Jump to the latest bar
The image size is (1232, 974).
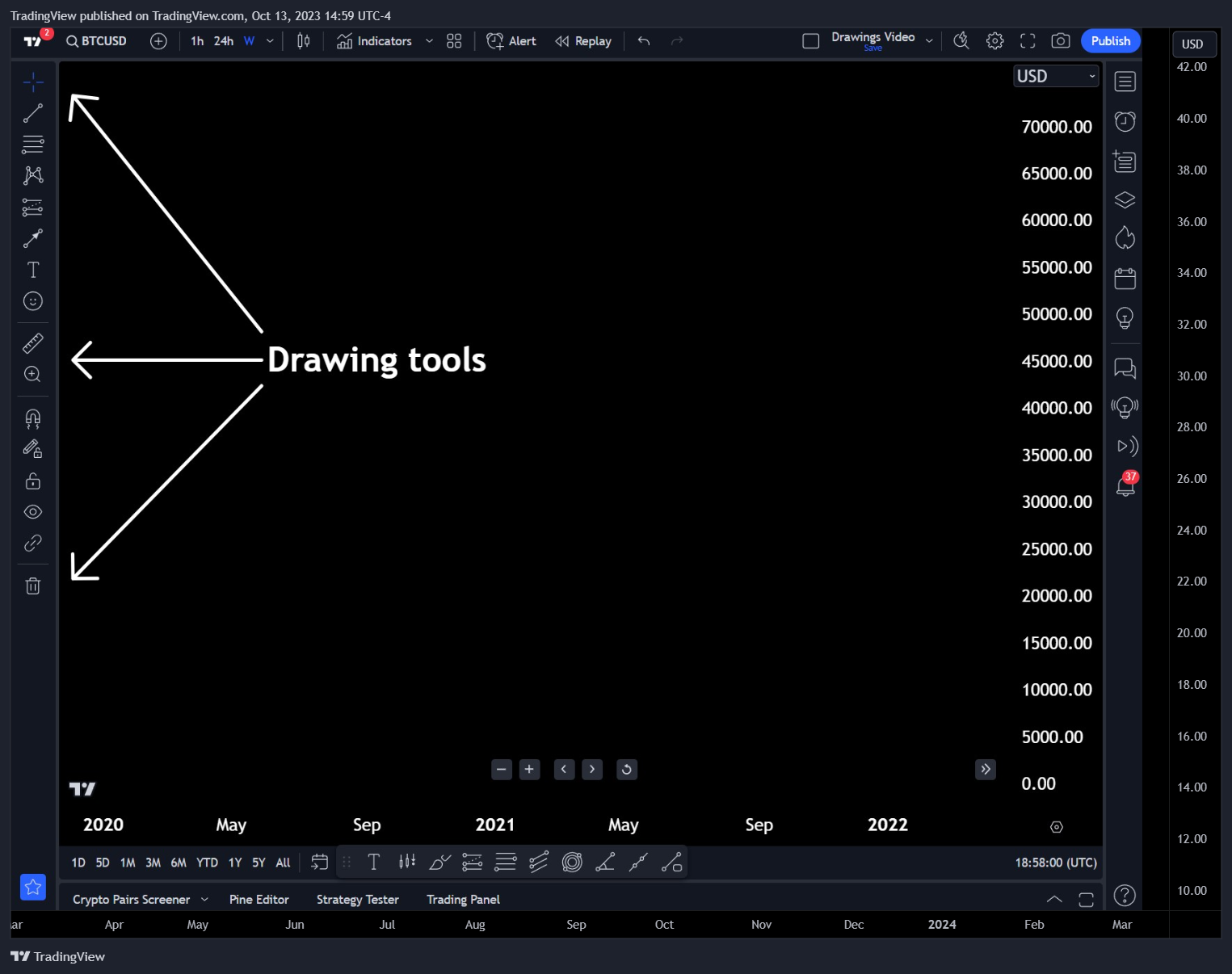pyautogui.click(x=986, y=770)
